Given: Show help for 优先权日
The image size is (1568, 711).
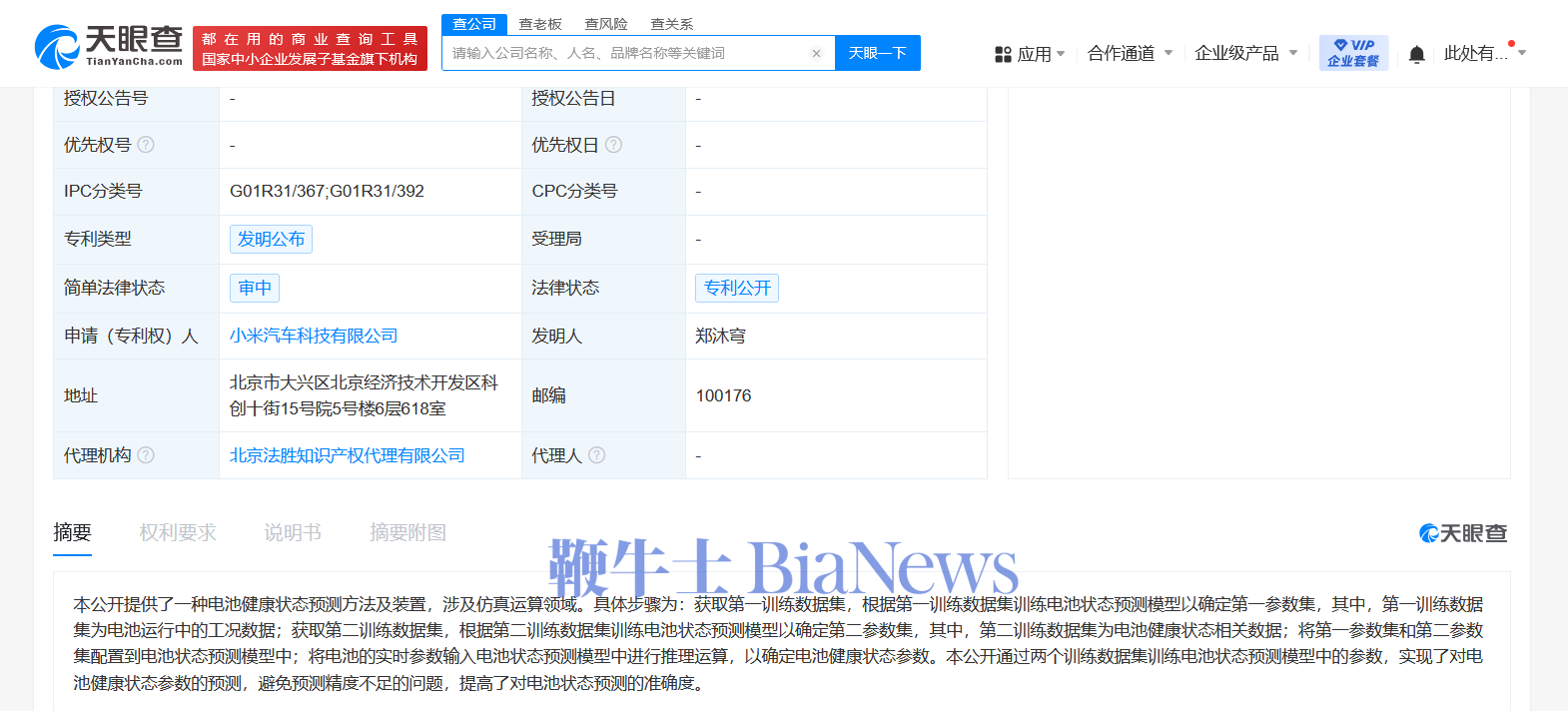Looking at the screenshot, I should 613,145.
